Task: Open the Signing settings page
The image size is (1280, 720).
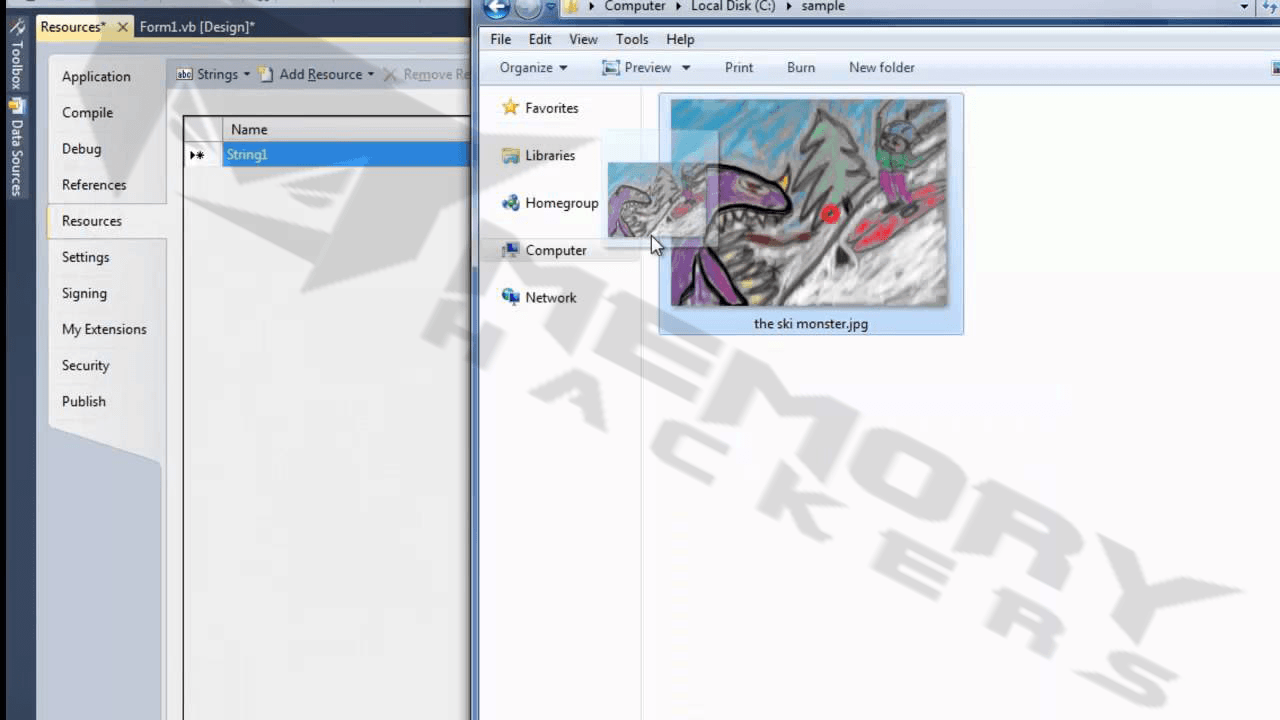Action: point(84,293)
